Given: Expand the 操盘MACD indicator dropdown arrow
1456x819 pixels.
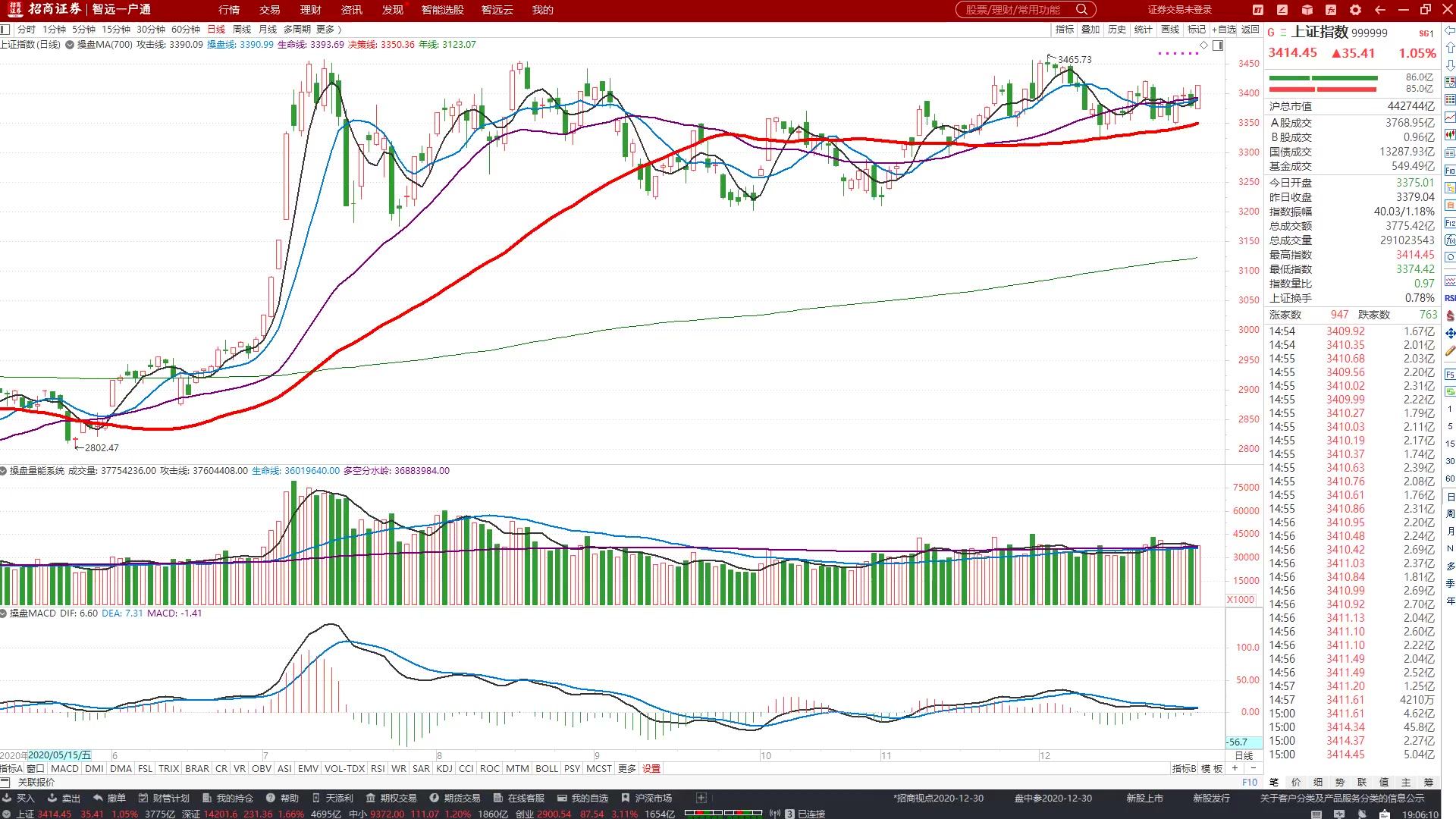Looking at the screenshot, I should point(4,613).
